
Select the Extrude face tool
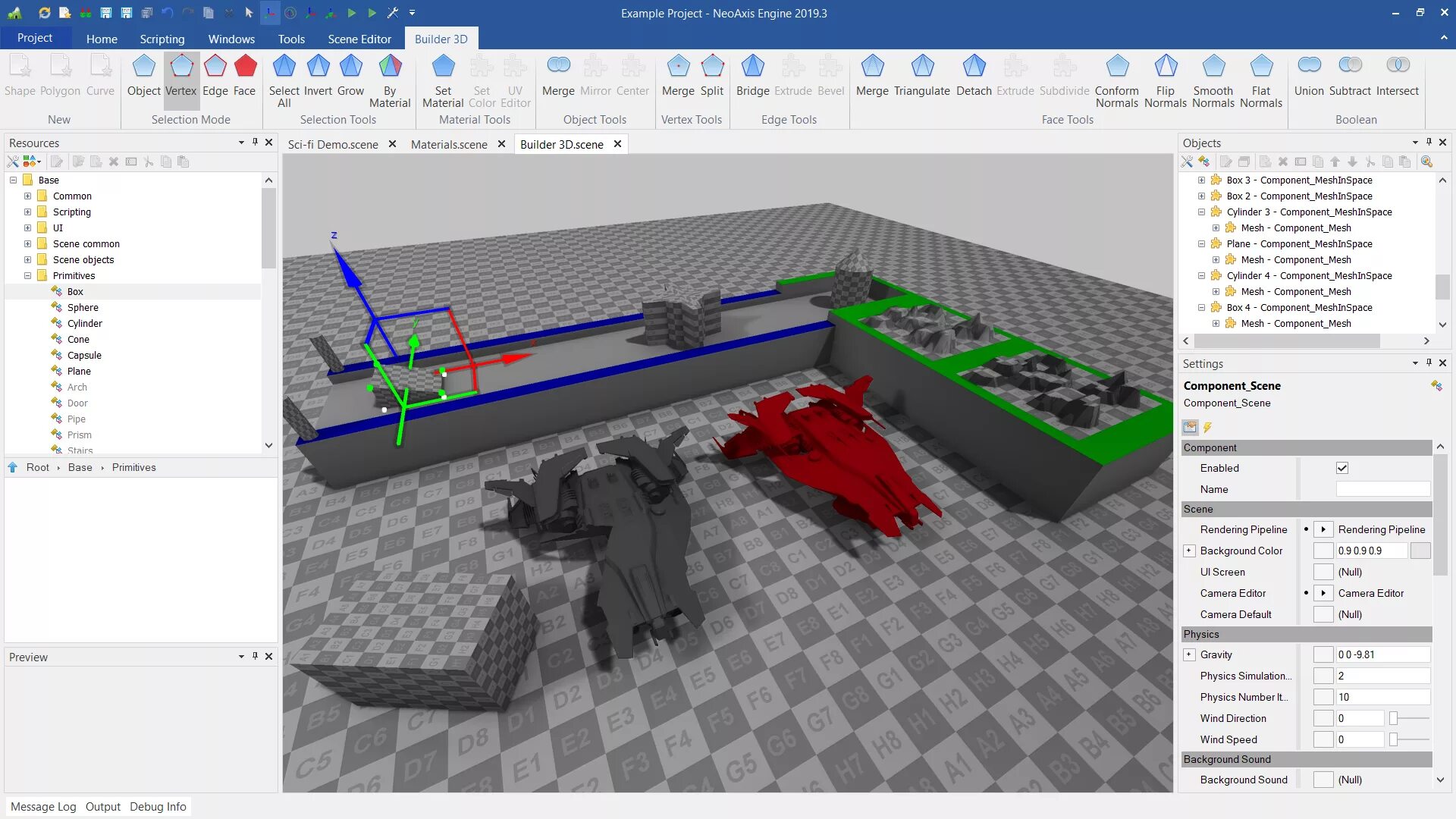(1015, 75)
